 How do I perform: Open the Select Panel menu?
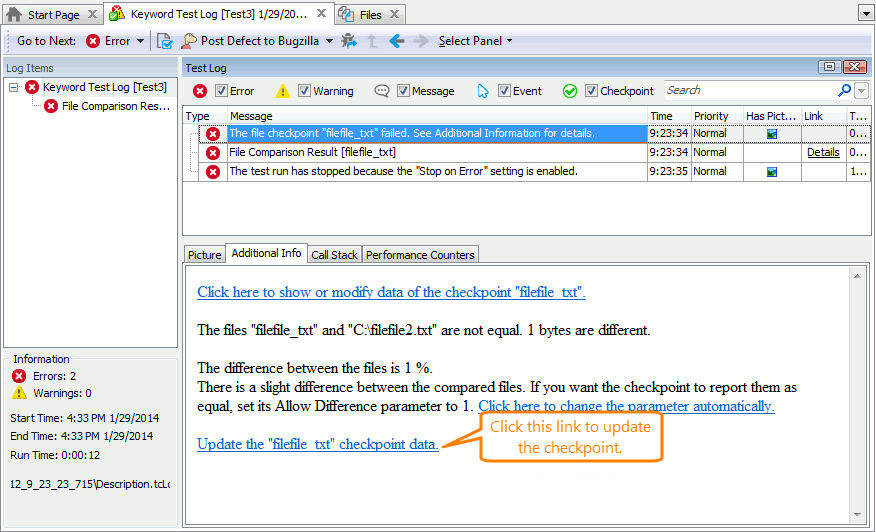(475, 41)
